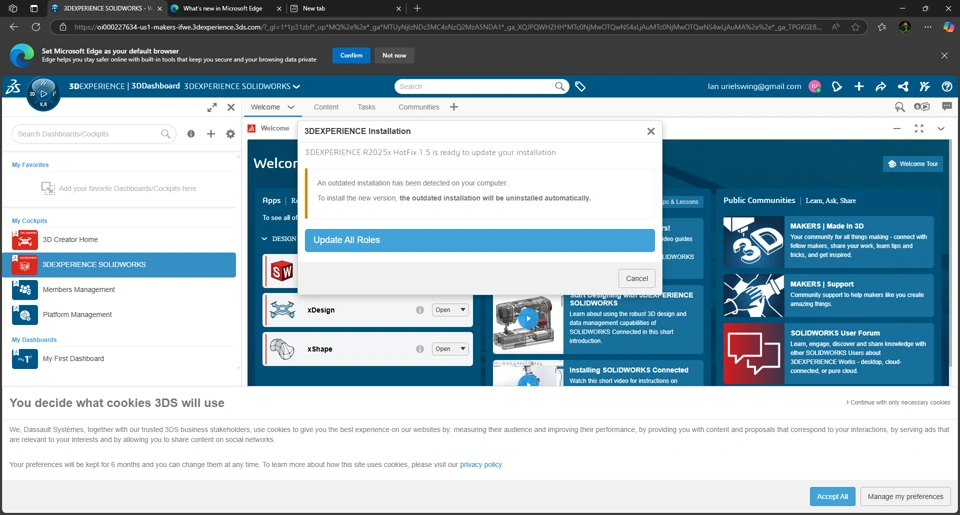Switch to What's new in Microsoft Edge tab
Image resolution: width=960 pixels, height=515 pixels.
(223, 9)
